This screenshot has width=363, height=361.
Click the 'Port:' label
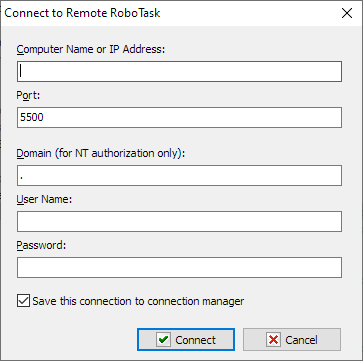pyautogui.click(x=28, y=95)
